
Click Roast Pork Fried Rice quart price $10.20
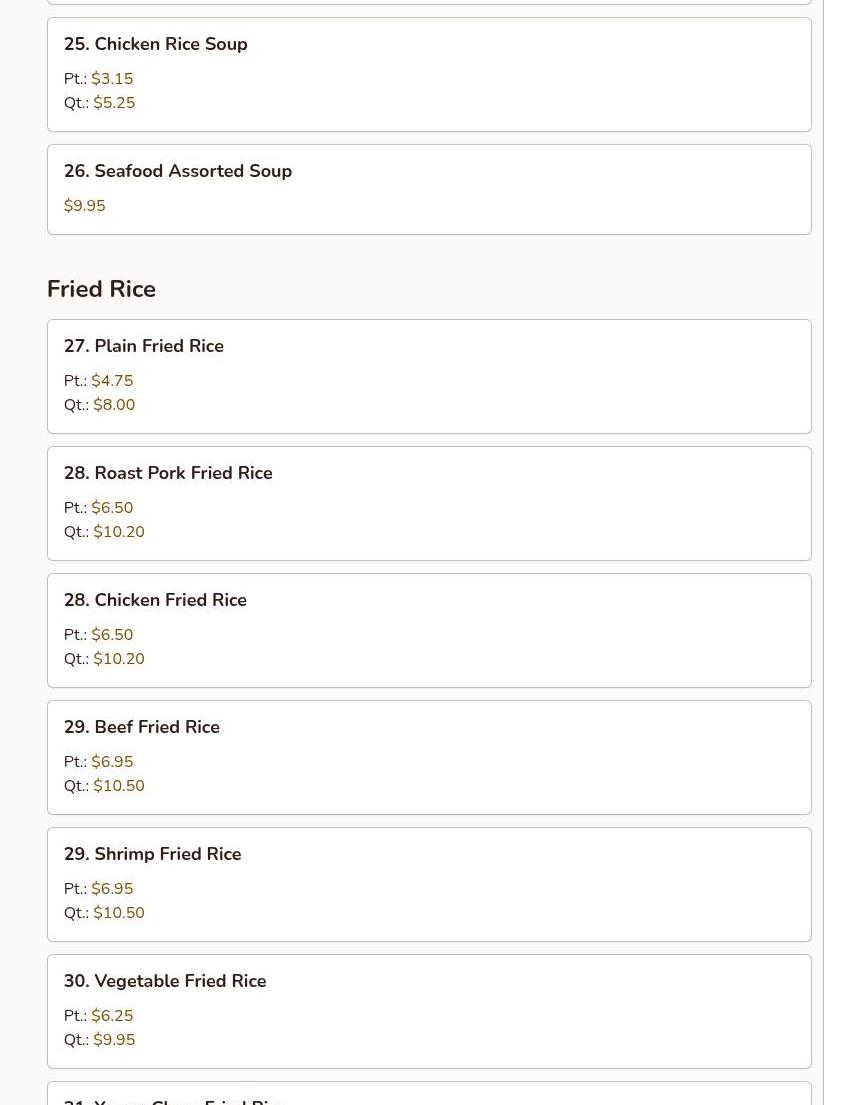click(x=119, y=532)
